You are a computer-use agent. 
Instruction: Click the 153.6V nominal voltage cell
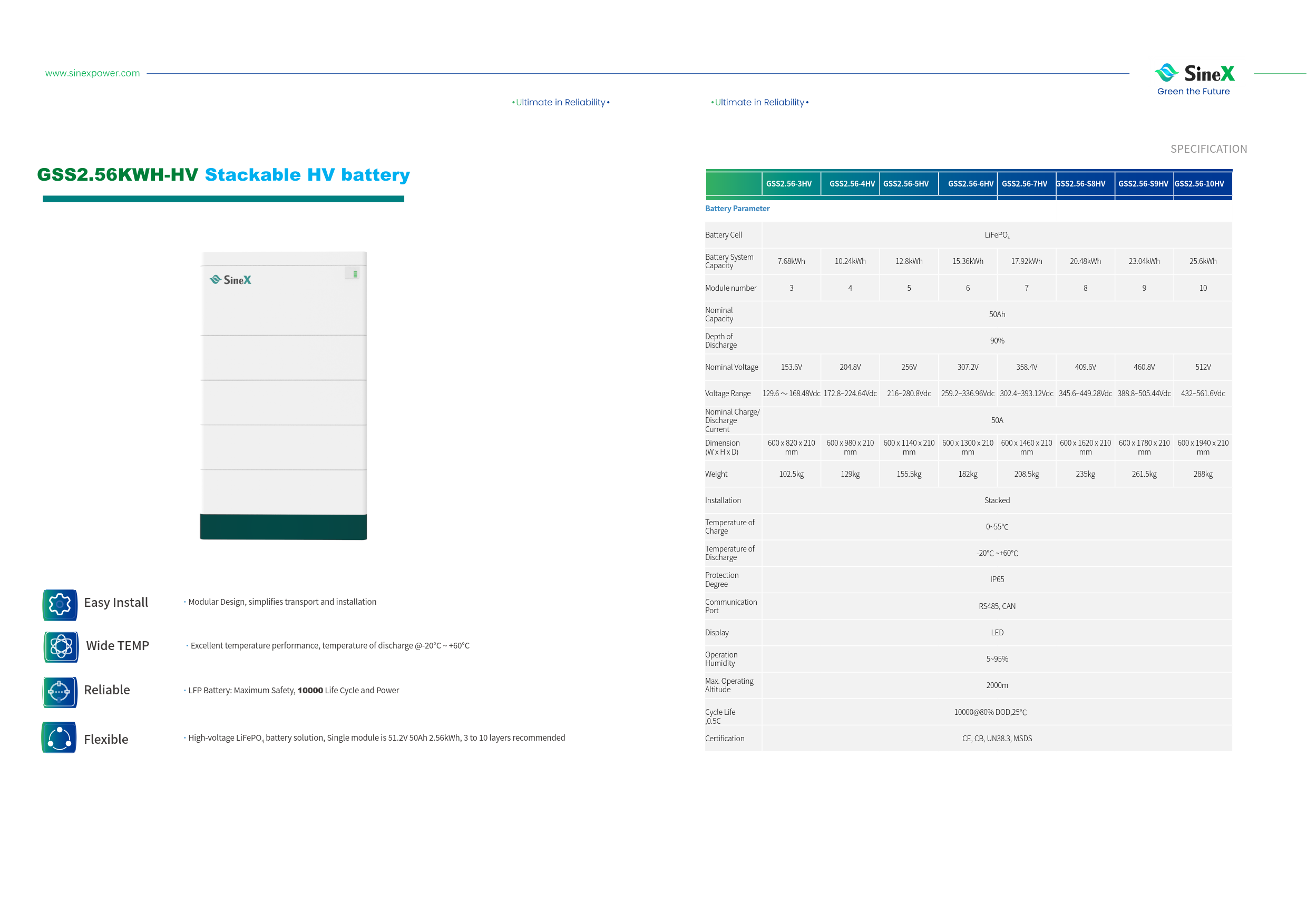click(x=791, y=368)
